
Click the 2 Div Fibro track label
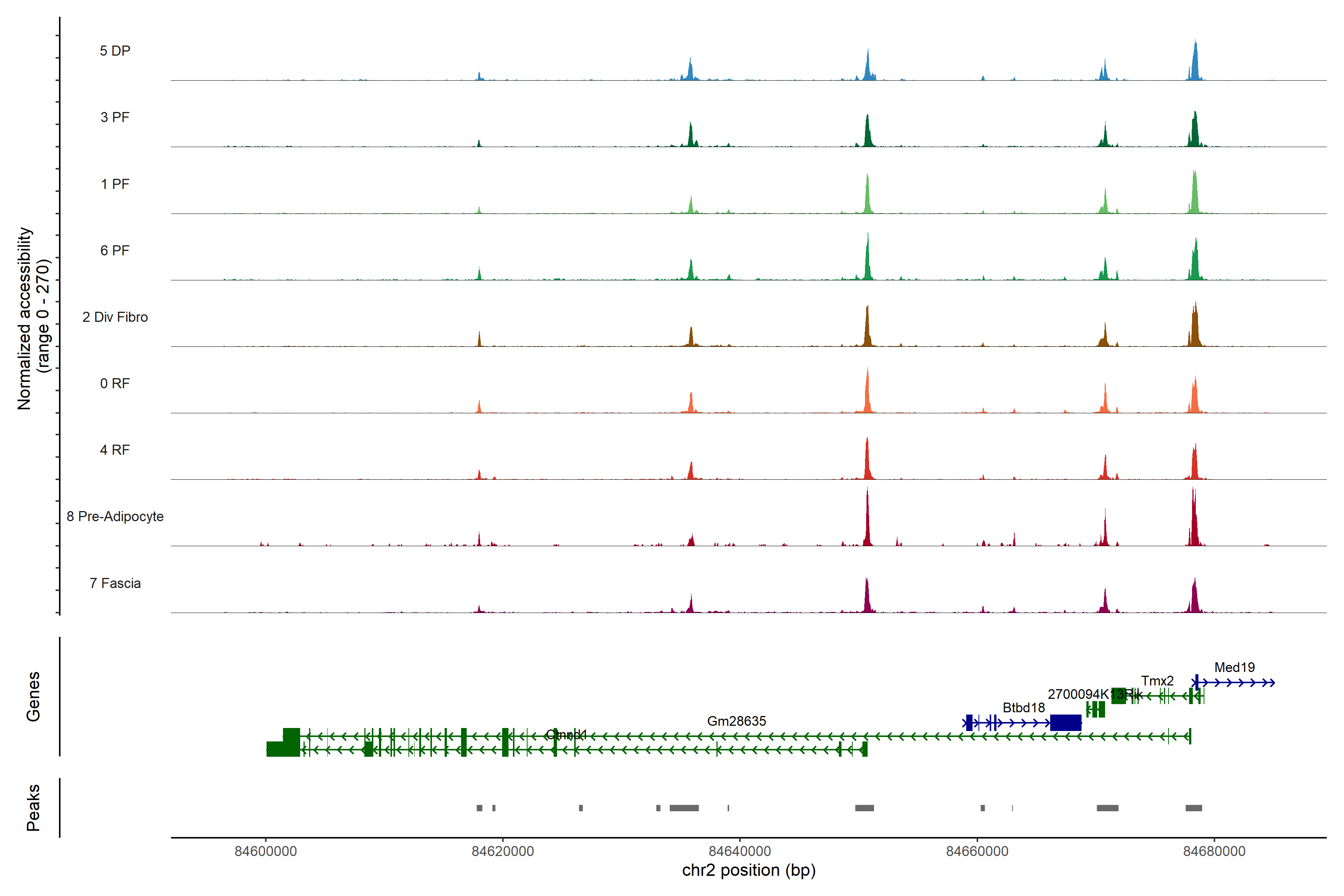point(115,317)
